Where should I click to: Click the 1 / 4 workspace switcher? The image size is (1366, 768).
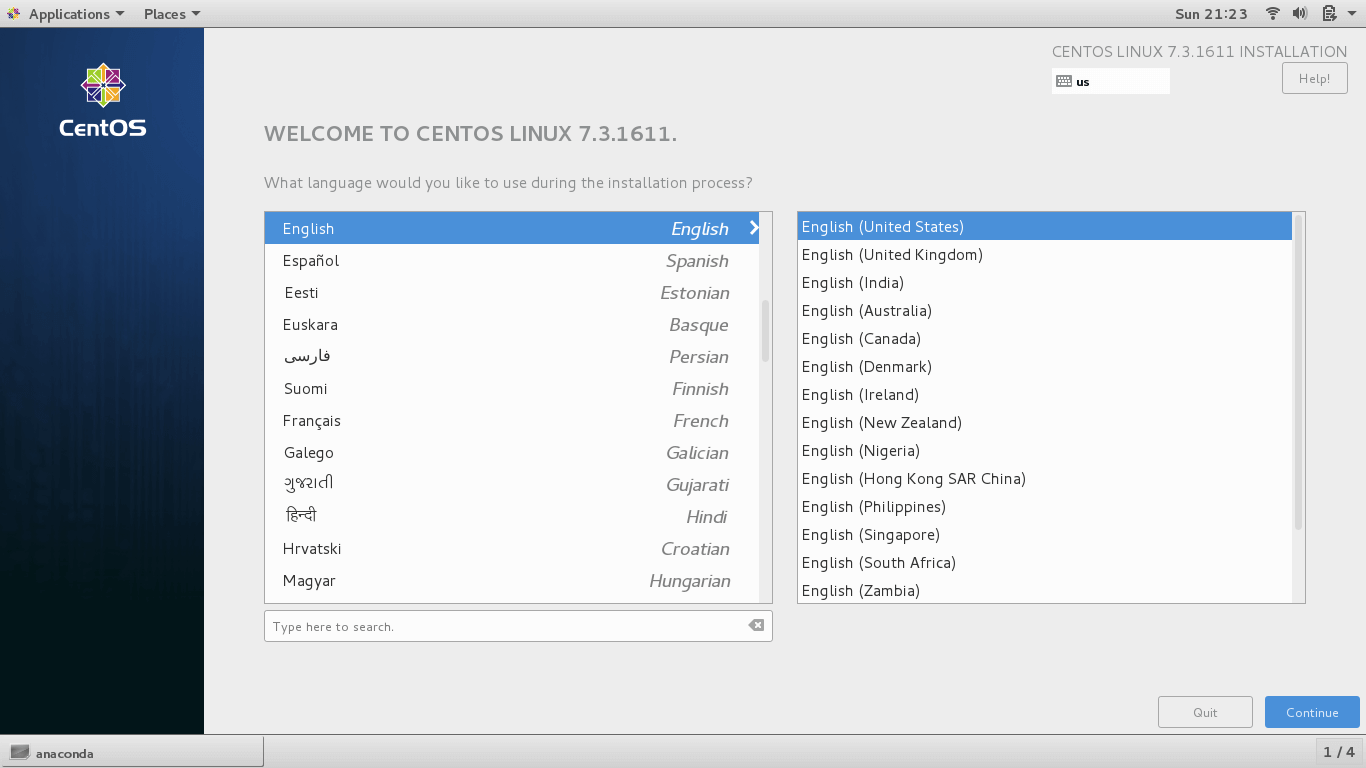(1339, 752)
